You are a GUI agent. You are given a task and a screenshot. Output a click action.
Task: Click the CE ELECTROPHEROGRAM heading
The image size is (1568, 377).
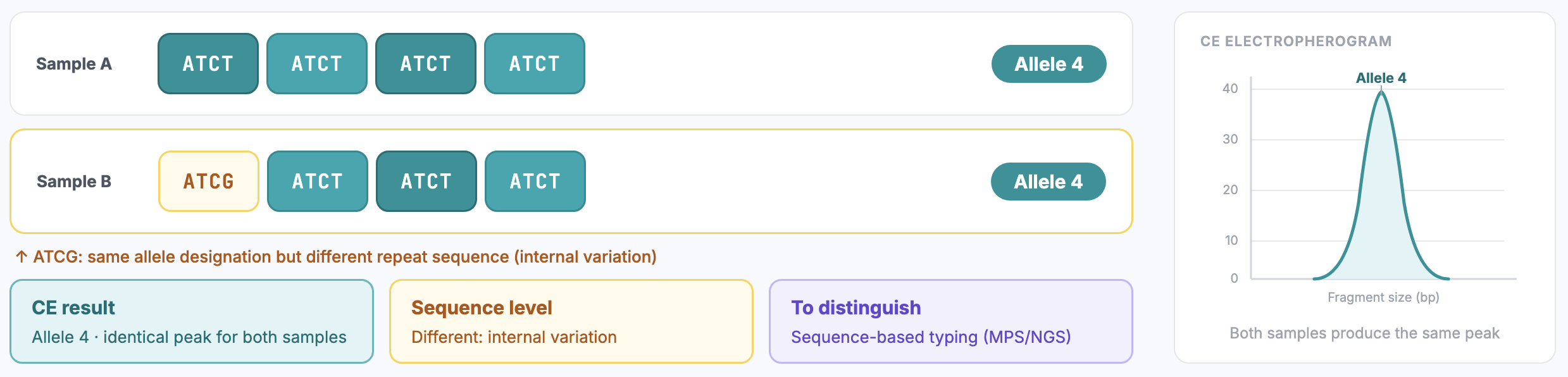pos(1296,41)
